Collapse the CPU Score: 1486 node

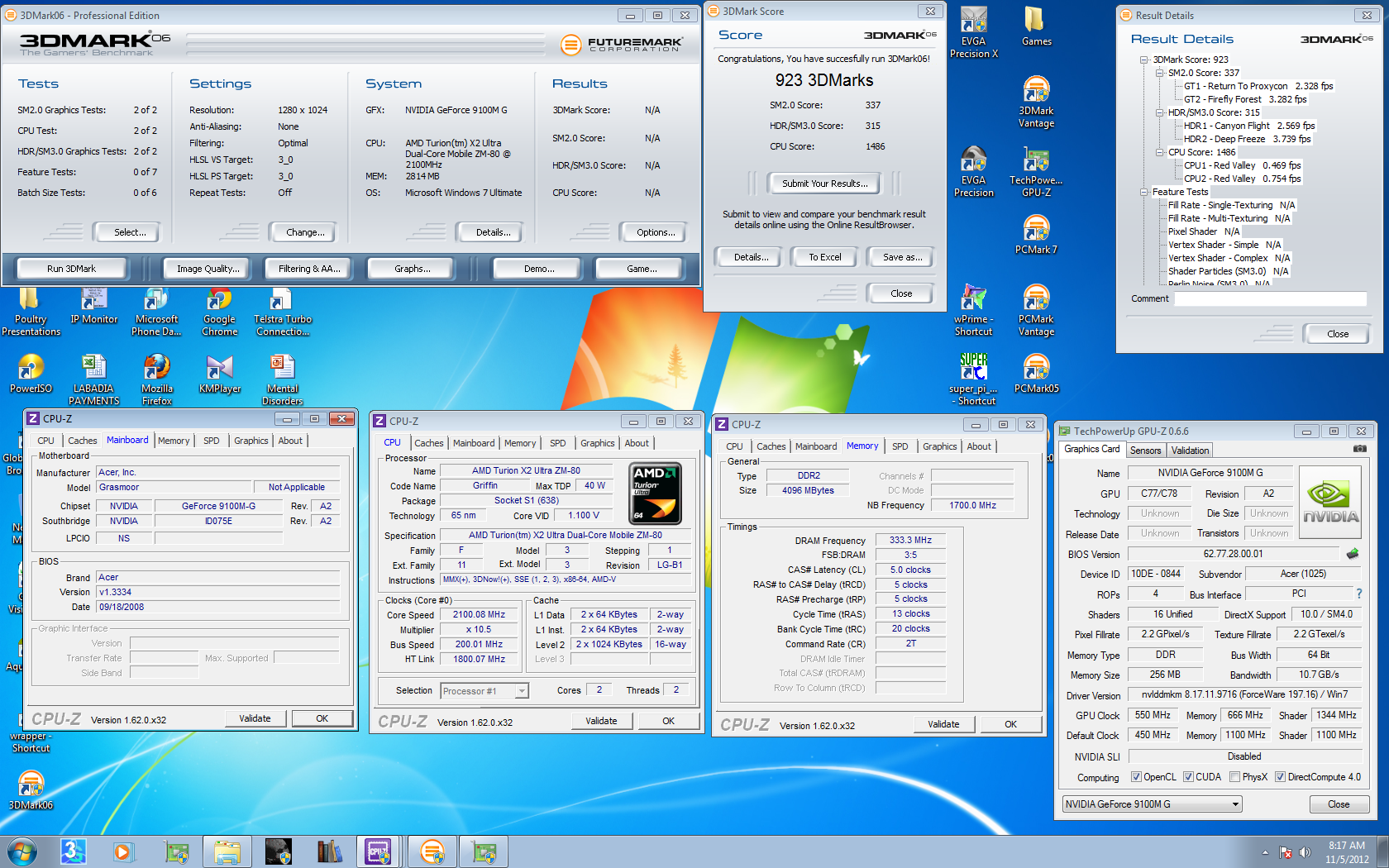click(1160, 152)
